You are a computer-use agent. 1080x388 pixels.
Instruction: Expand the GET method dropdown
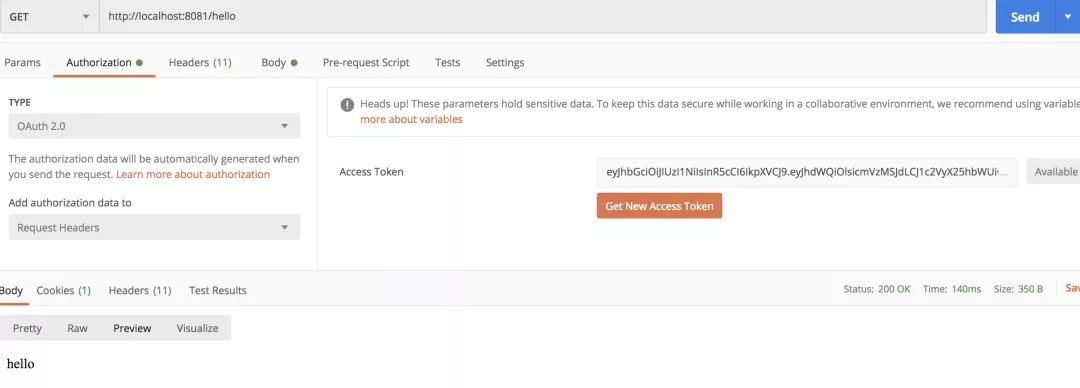(x=50, y=17)
